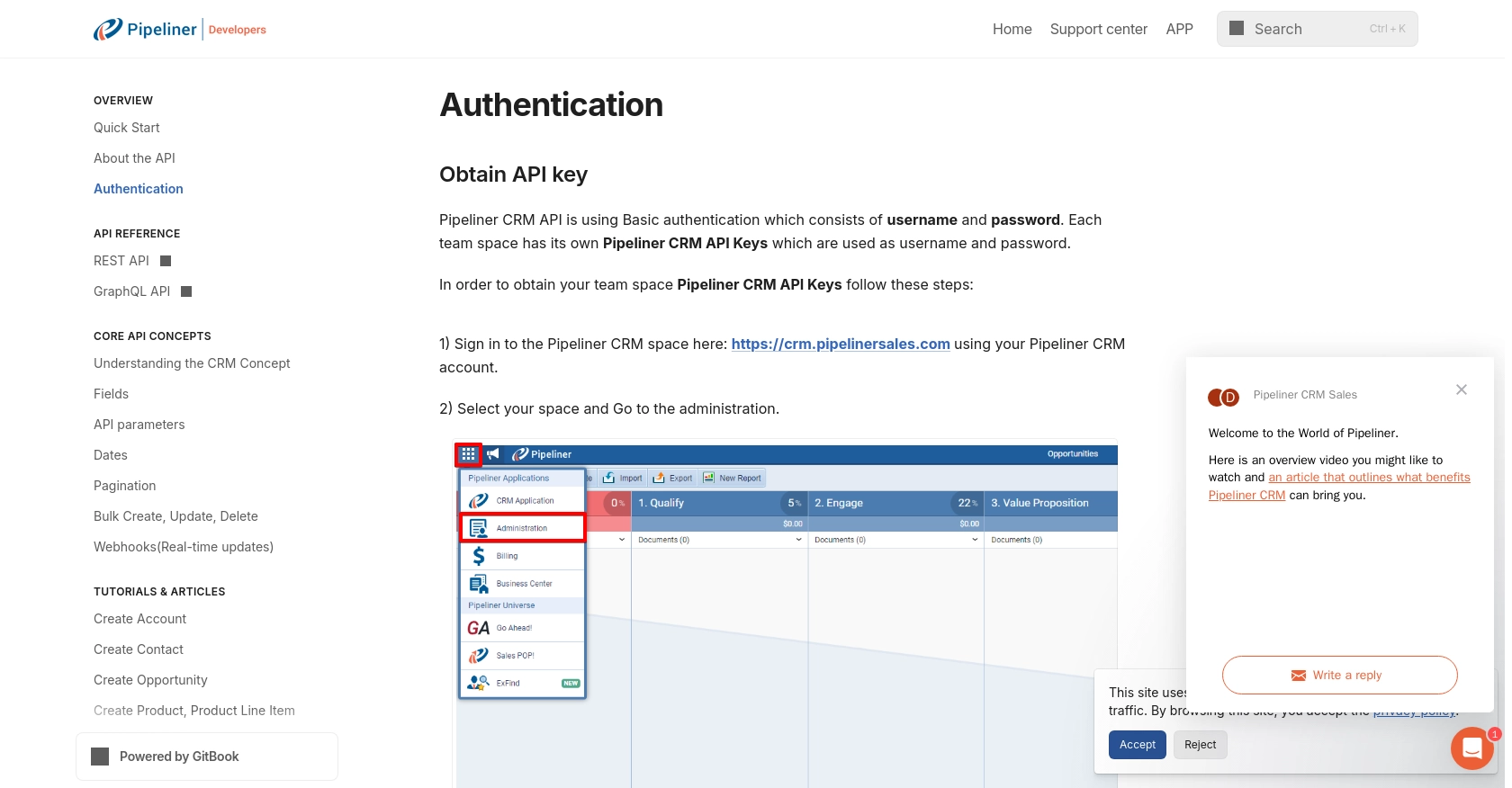Click the Write a reply button

(1339, 676)
